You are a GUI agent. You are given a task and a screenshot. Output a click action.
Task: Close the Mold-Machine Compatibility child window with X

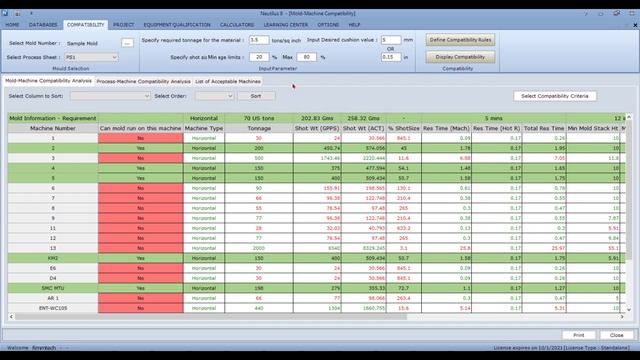(x=635, y=25)
